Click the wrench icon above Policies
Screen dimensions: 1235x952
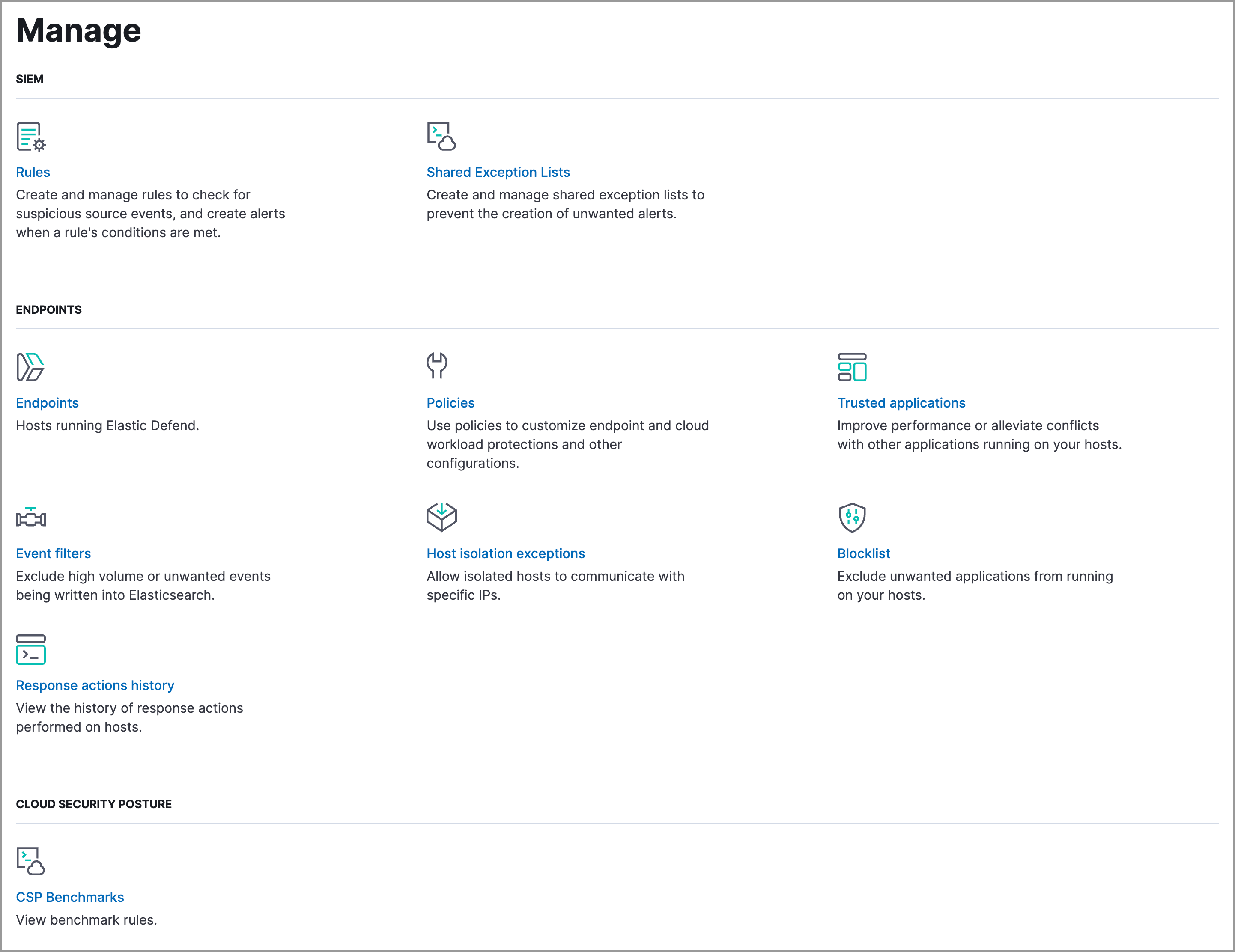438,367
